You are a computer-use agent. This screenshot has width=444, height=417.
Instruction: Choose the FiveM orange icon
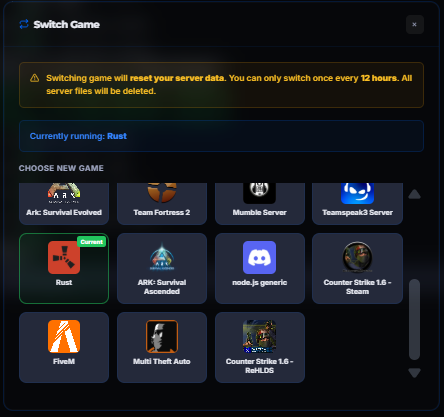pyautogui.click(x=64, y=336)
